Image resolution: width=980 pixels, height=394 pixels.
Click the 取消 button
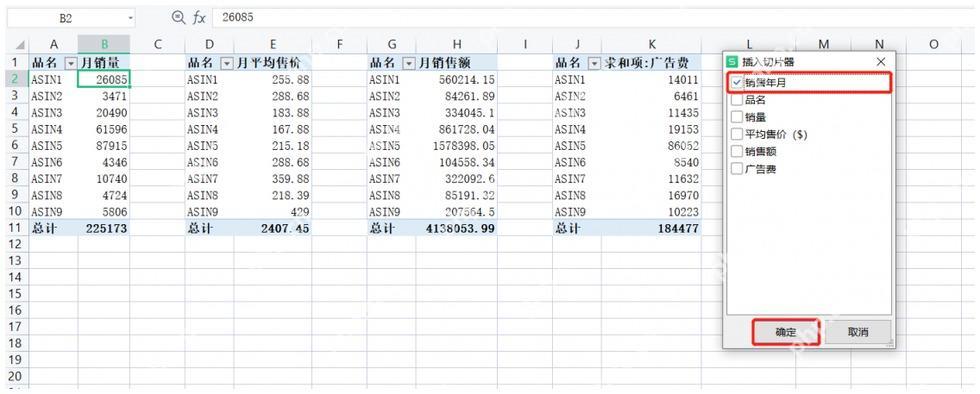858,333
